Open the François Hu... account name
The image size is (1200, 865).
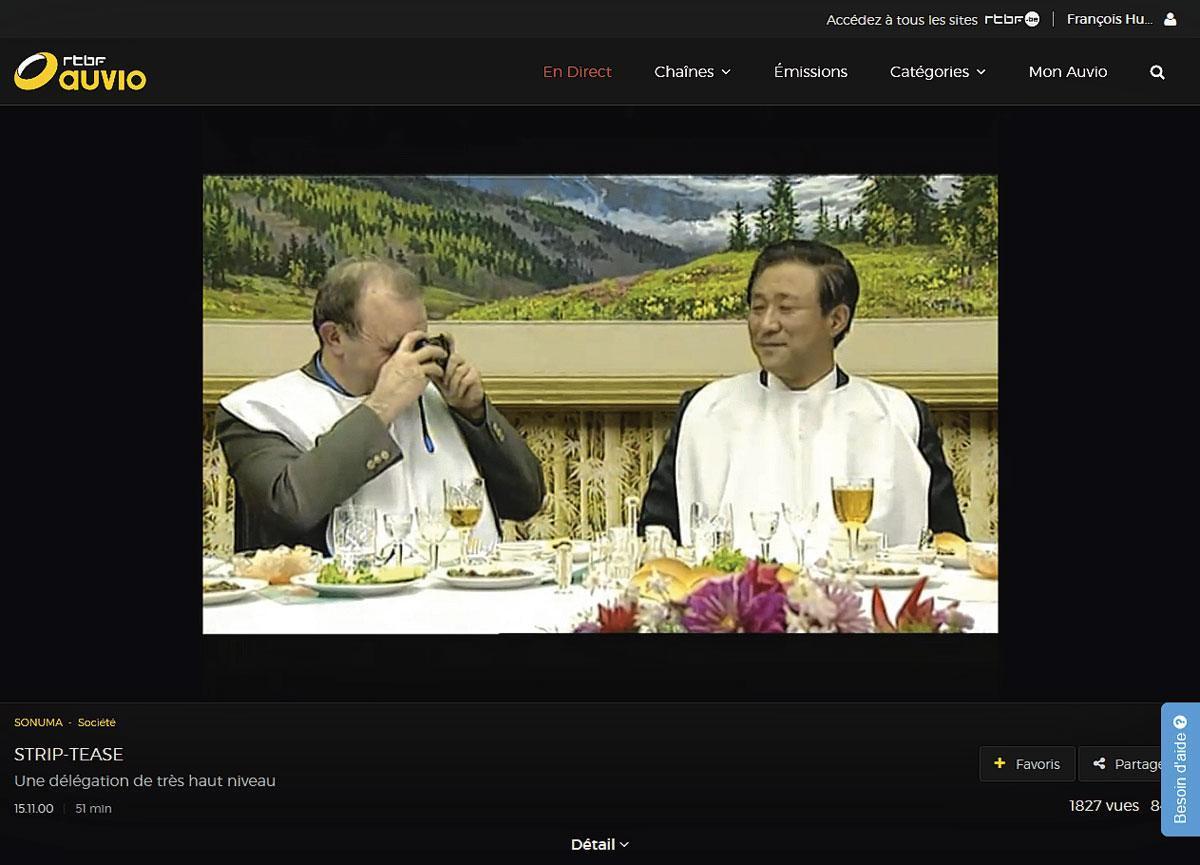point(1110,19)
